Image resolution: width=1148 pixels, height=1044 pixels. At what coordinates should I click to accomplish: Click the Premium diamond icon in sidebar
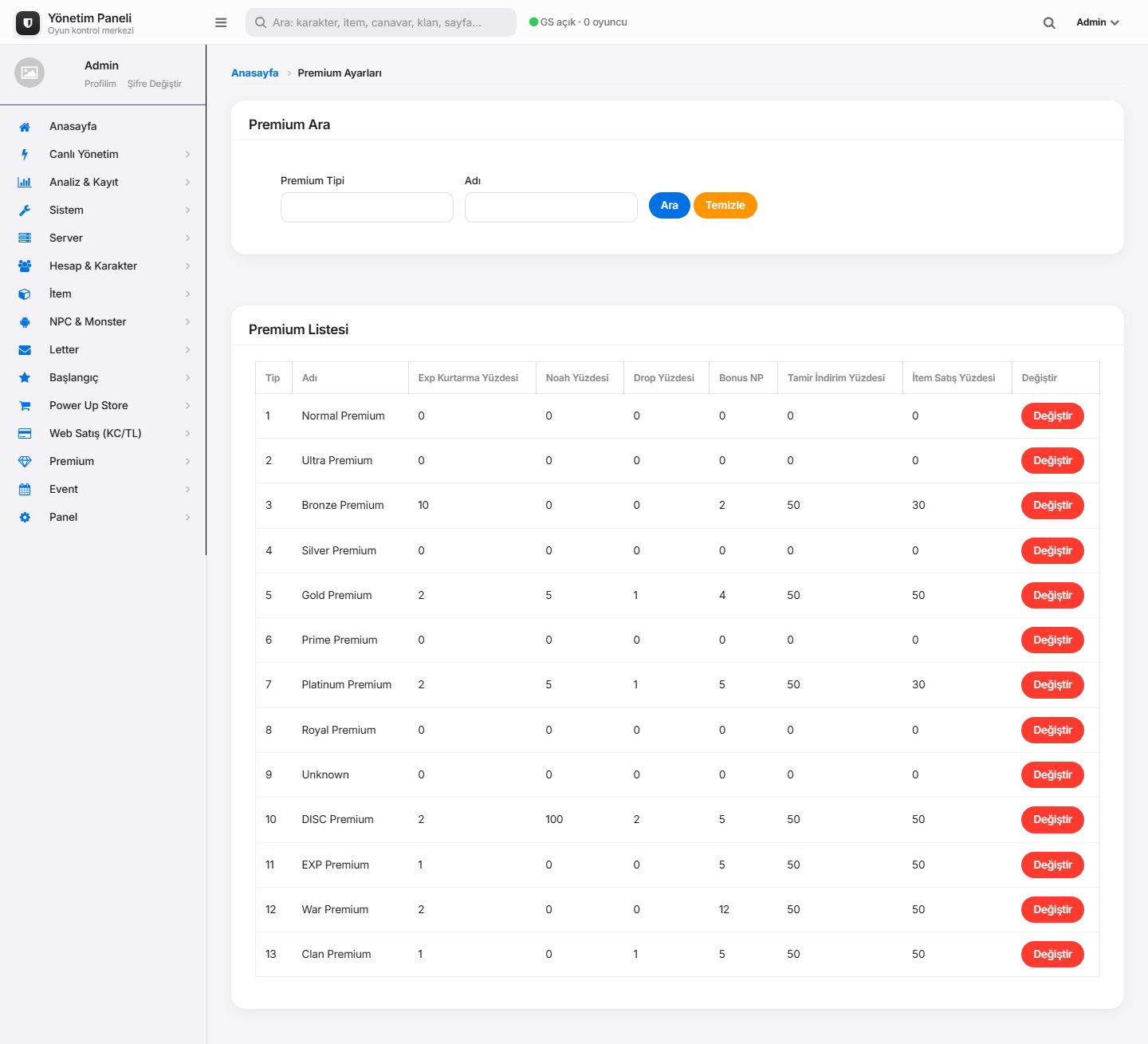click(x=25, y=462)
